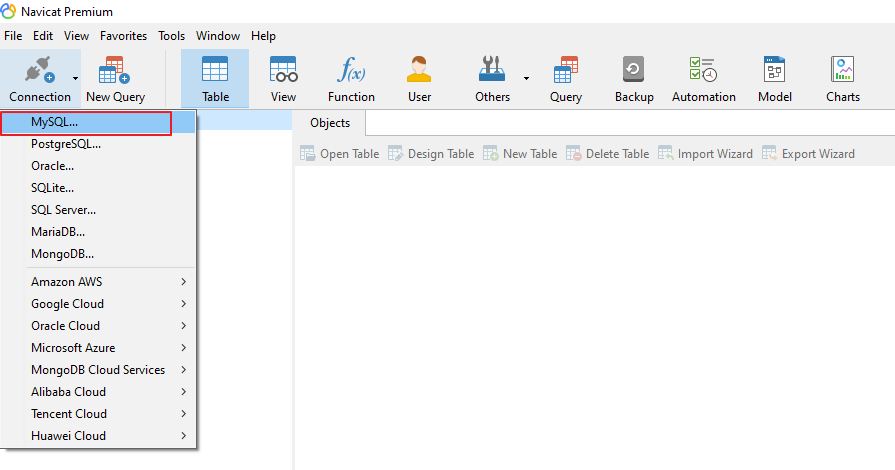Viewport: 895px width, 470px height.
Task: Click the Import Wizard icon
Action: point(666,154)
